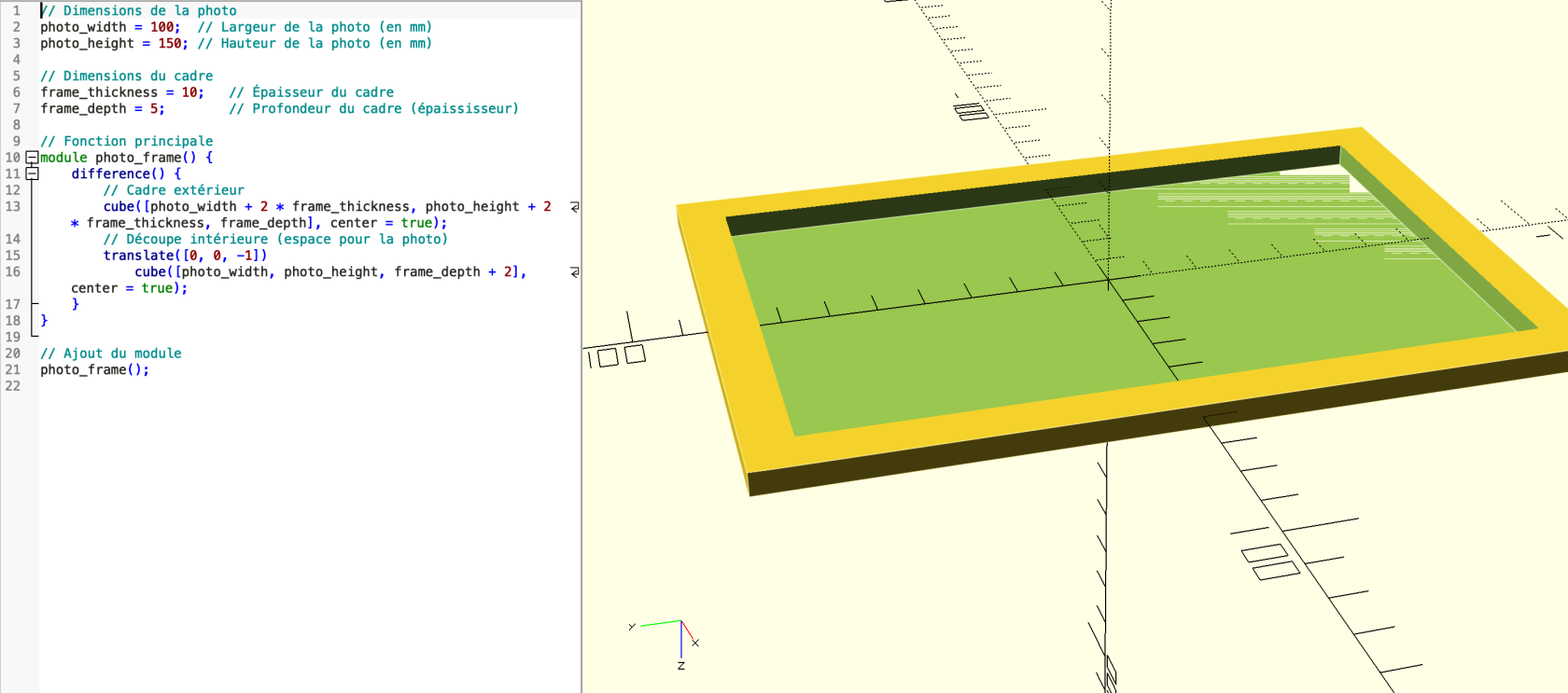Click the comment 'Découpe intérieure (espace pour la photo)'
The height and width of the screenshot is (693, 1568).
275,239
